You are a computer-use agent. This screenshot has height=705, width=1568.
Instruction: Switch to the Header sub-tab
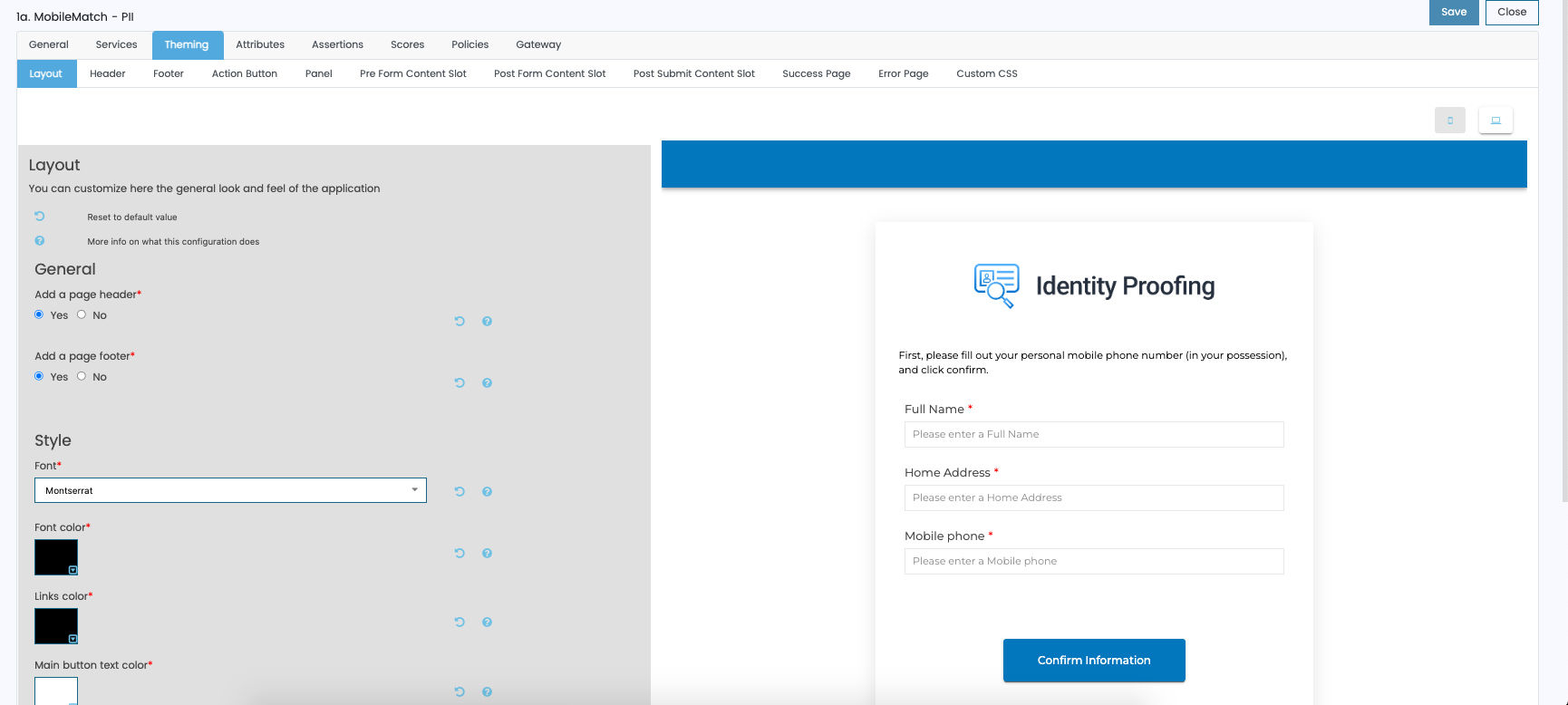pos(108,73)
